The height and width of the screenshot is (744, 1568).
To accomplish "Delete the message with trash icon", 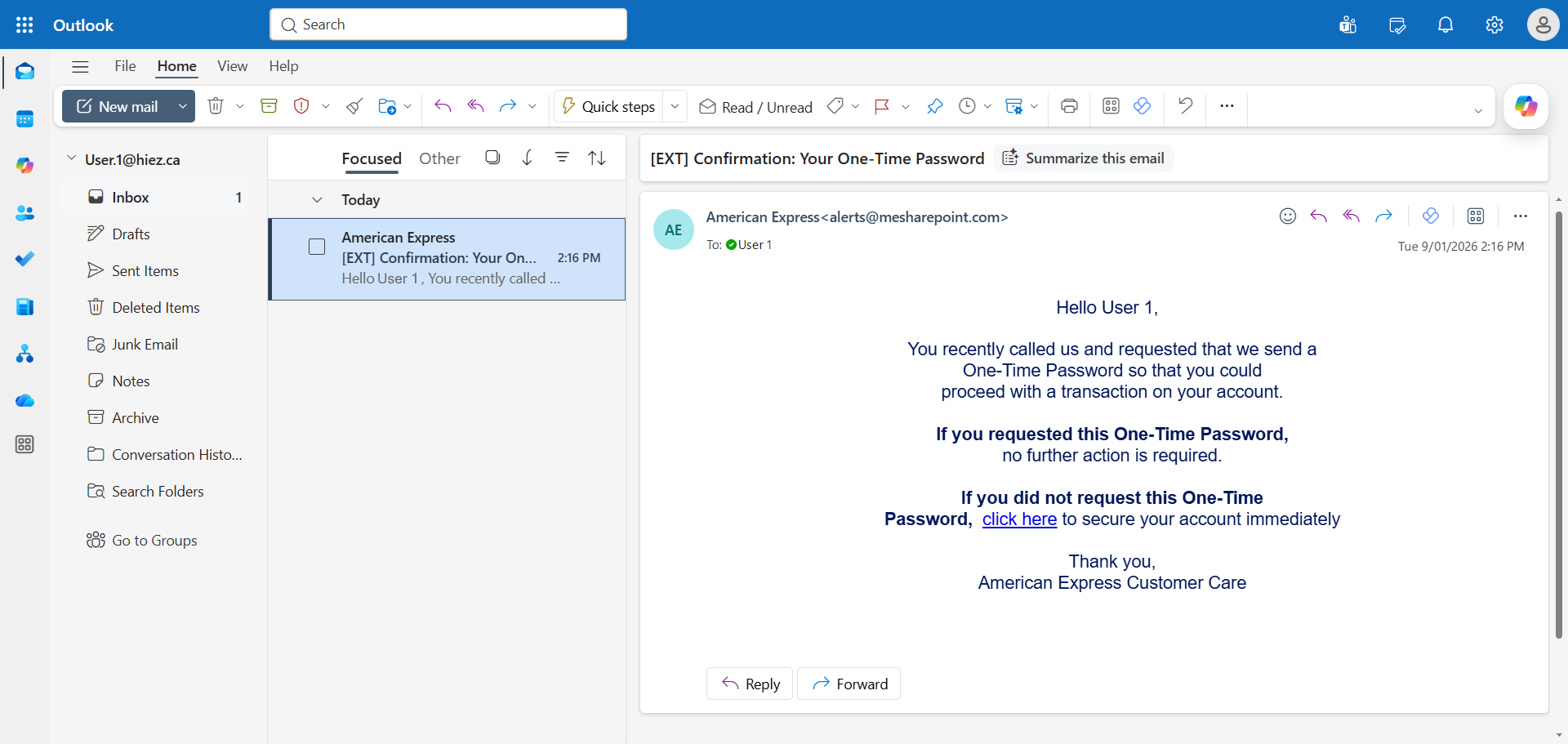I will (216, 106).
